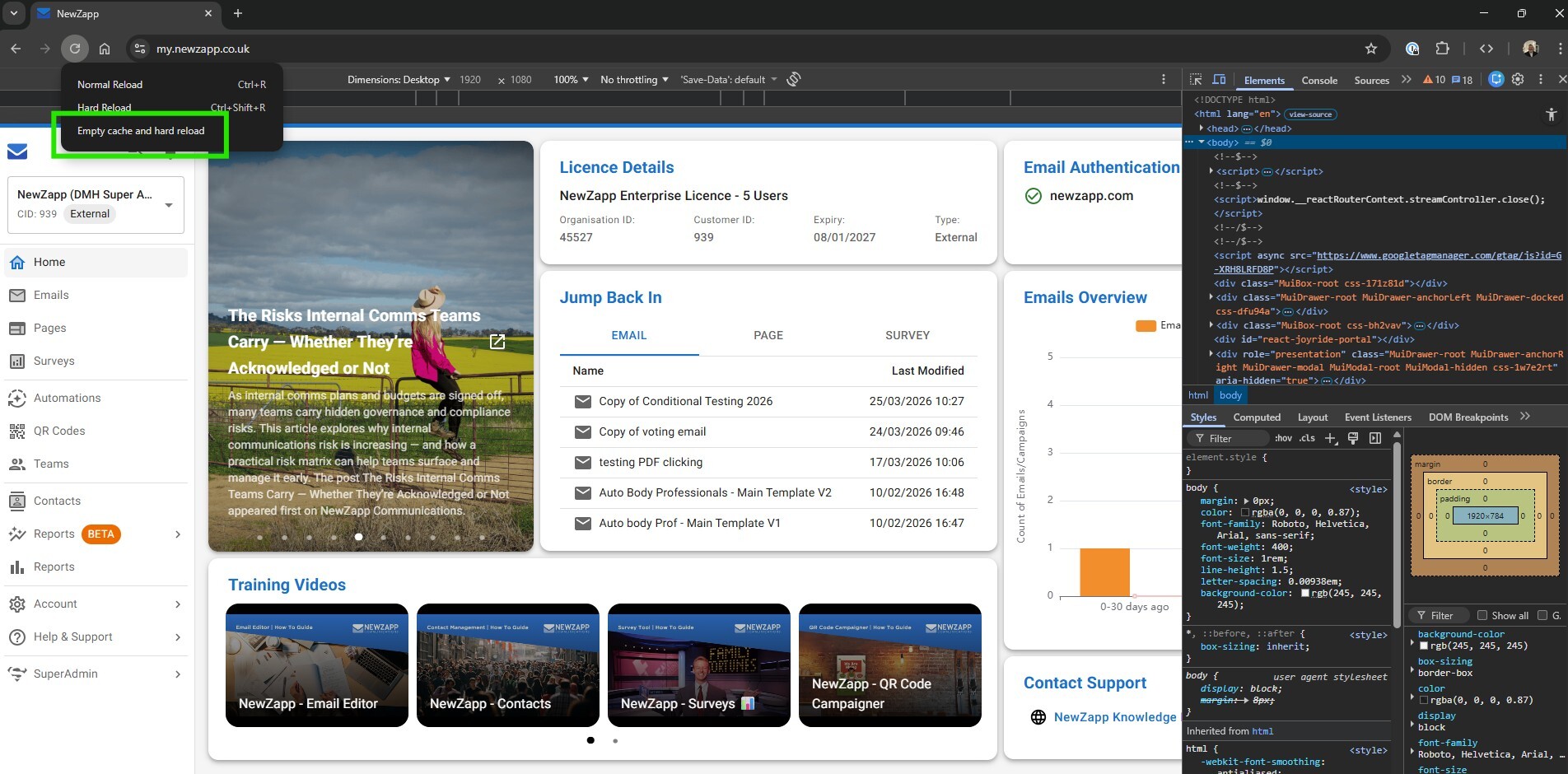
Task: Open the article external link icon
Action: [497, 342]
